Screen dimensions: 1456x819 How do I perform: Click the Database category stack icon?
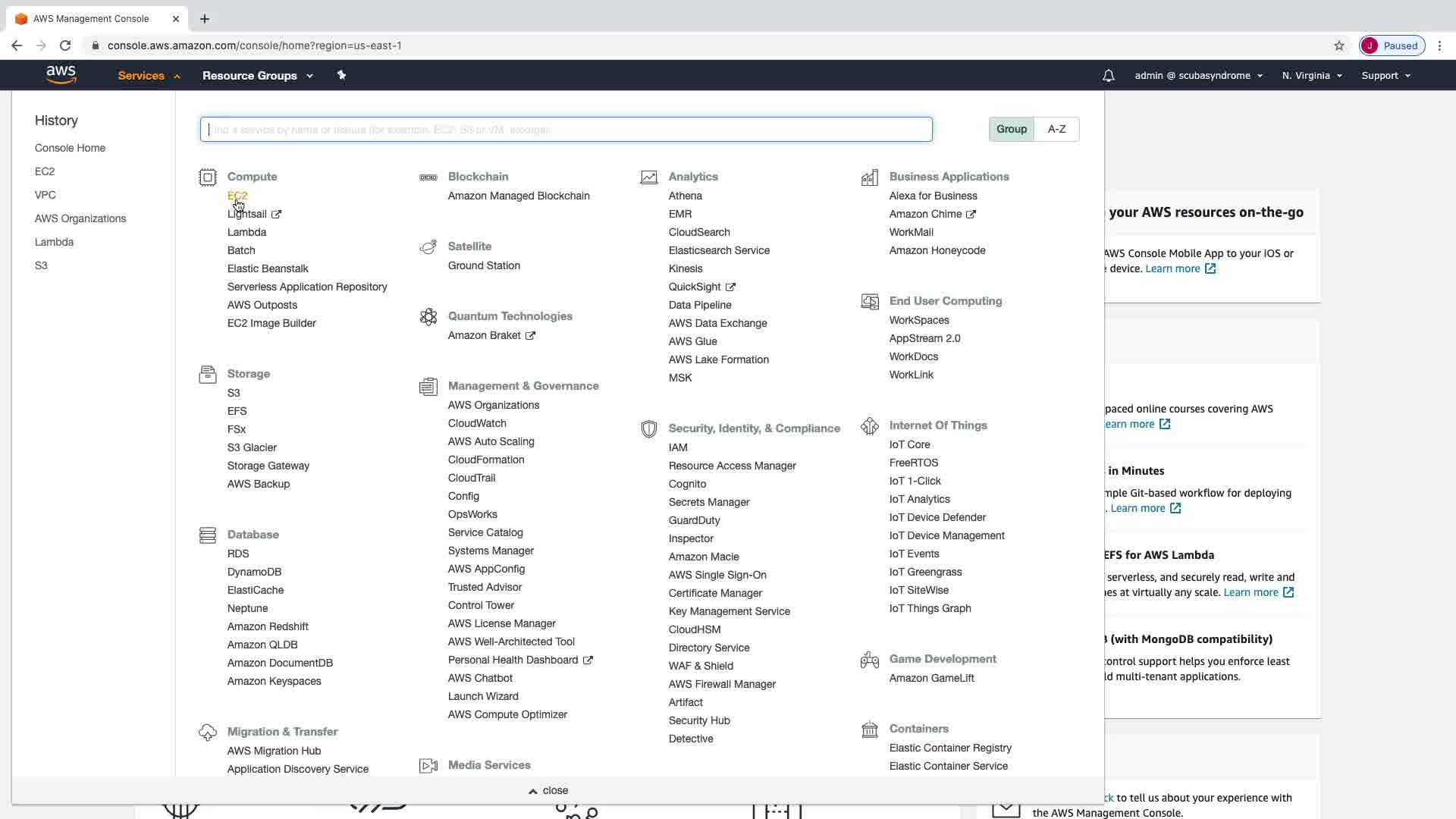coord(207,535)
